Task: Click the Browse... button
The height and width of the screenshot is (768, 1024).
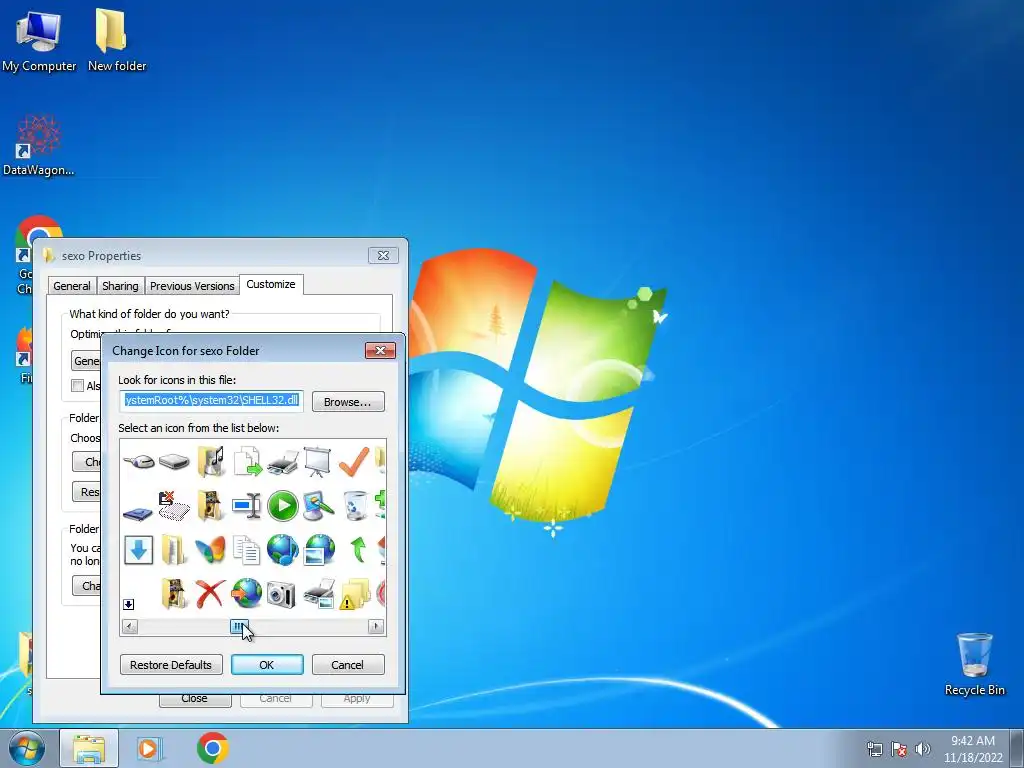Action: click(348, 402)
